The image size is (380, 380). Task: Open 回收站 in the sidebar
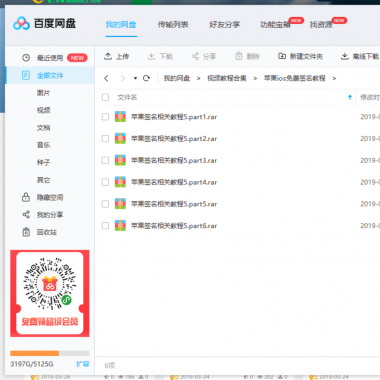pos(47,232)
